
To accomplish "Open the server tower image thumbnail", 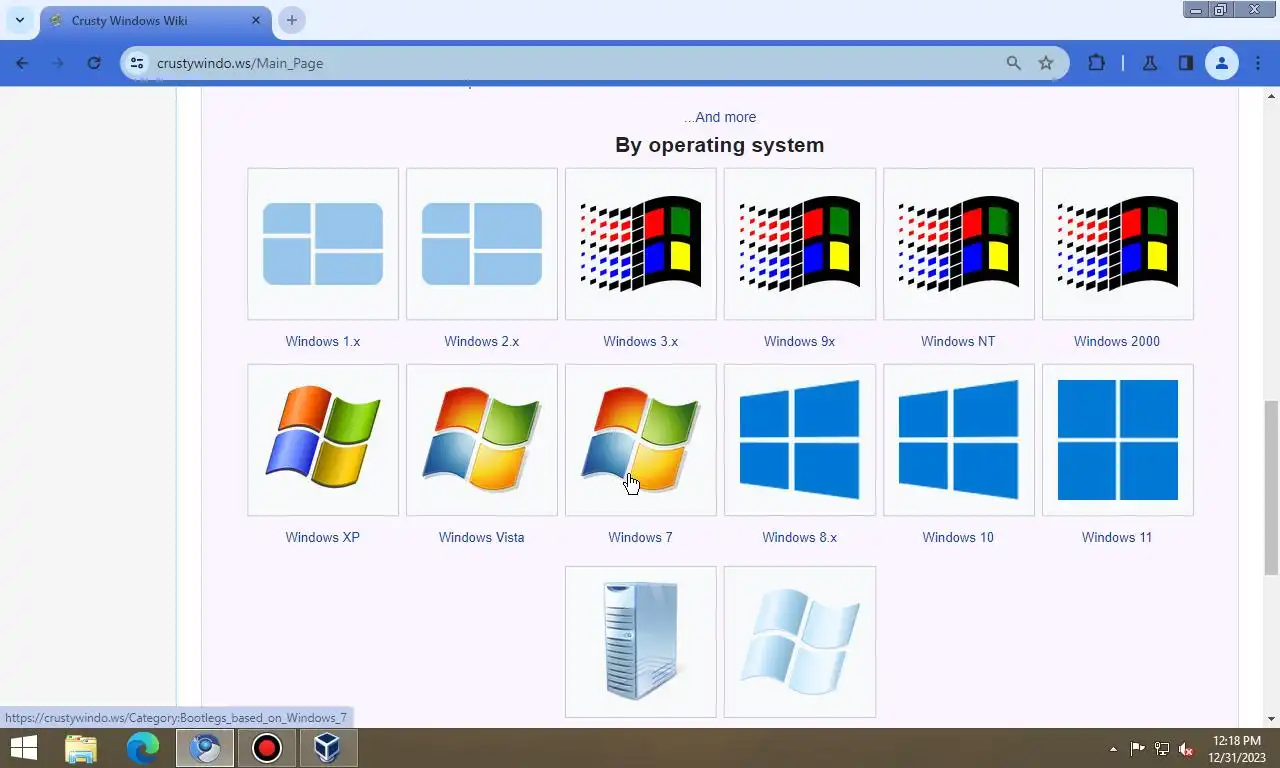I will (641, 642).
